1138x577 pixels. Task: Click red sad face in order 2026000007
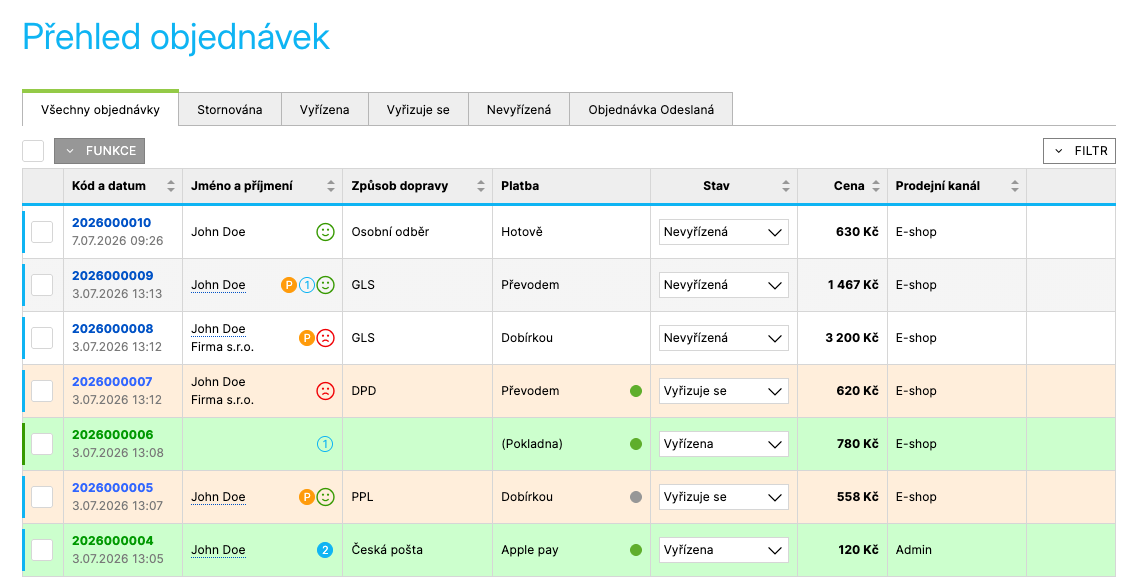[326, 390]
